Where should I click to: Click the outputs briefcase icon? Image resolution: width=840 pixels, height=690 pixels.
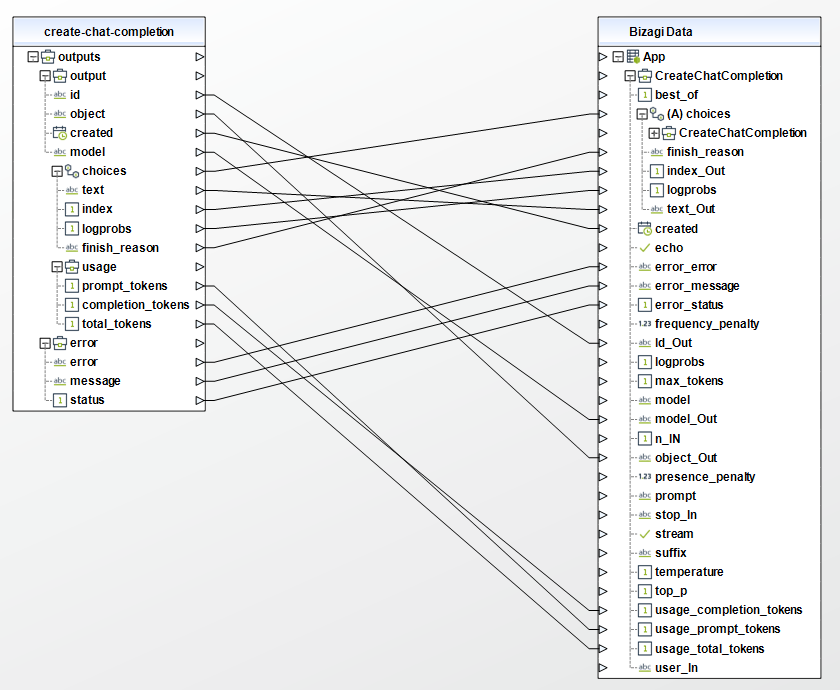click(48, 56)
